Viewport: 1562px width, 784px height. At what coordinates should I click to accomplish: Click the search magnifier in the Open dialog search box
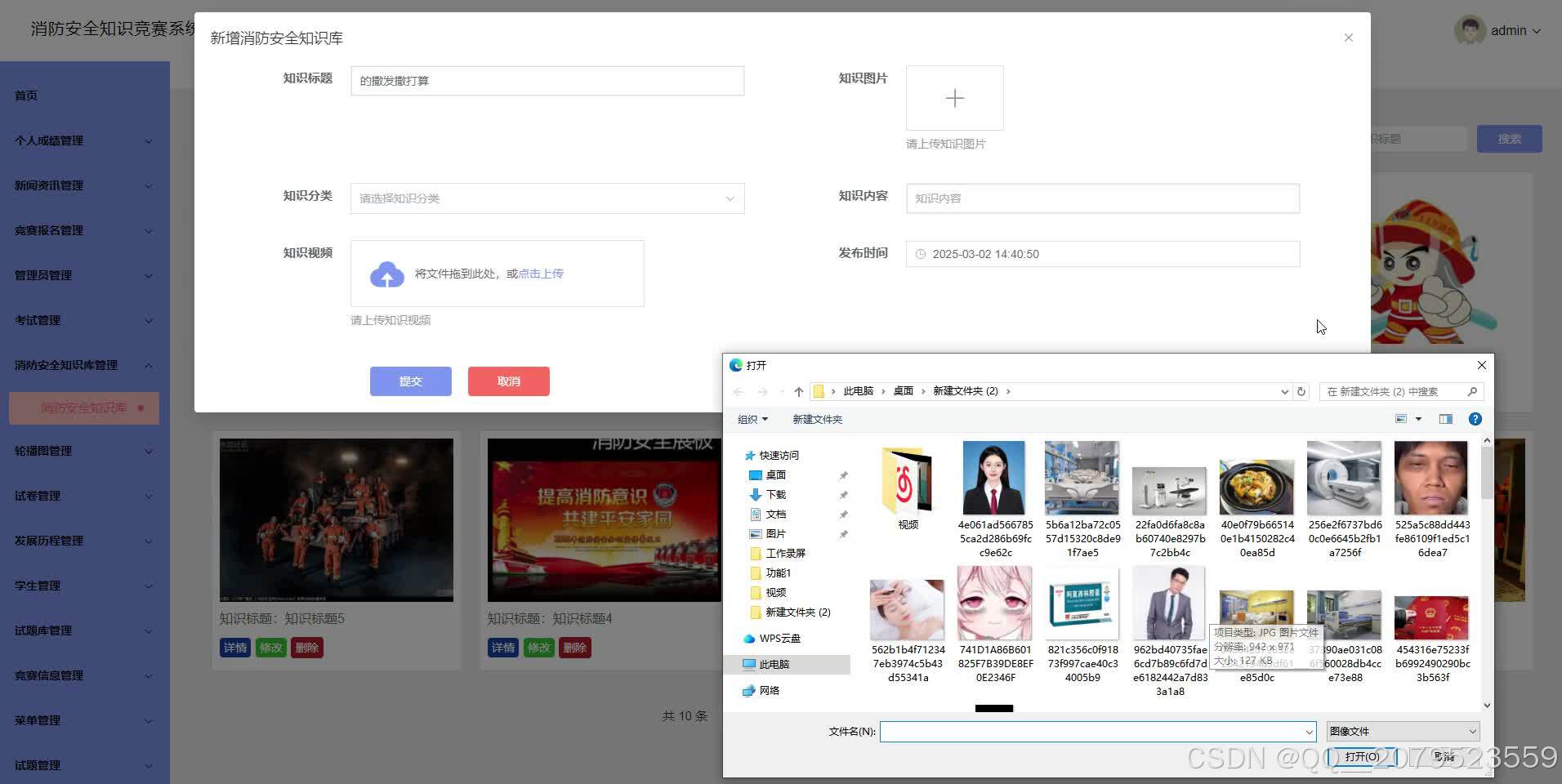1472,391
